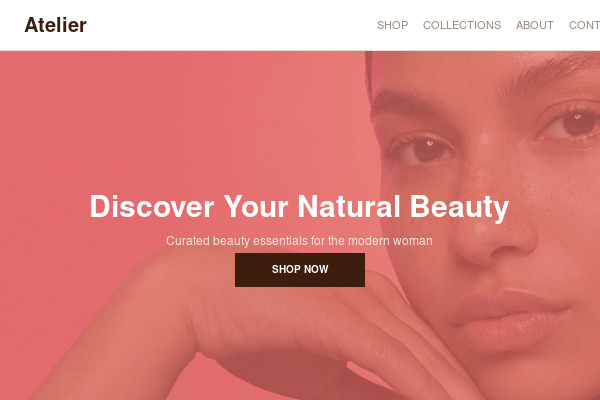Click the Atelier logo in the header
Viewport: 600px width, 400px height.
pyautogui.click(x=55, y=25)
